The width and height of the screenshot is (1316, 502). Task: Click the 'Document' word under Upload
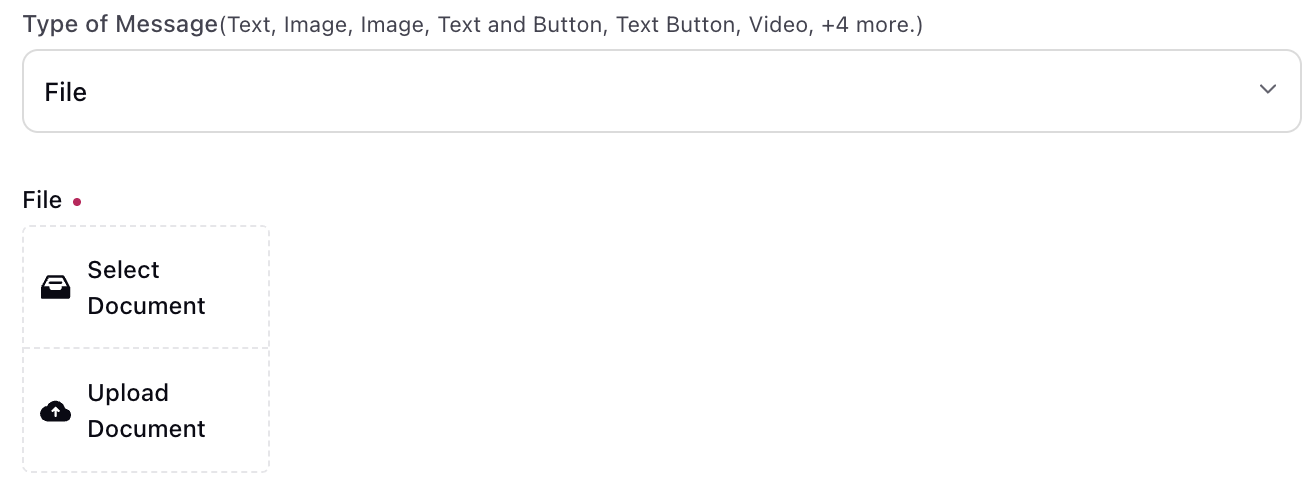[147, 429]
